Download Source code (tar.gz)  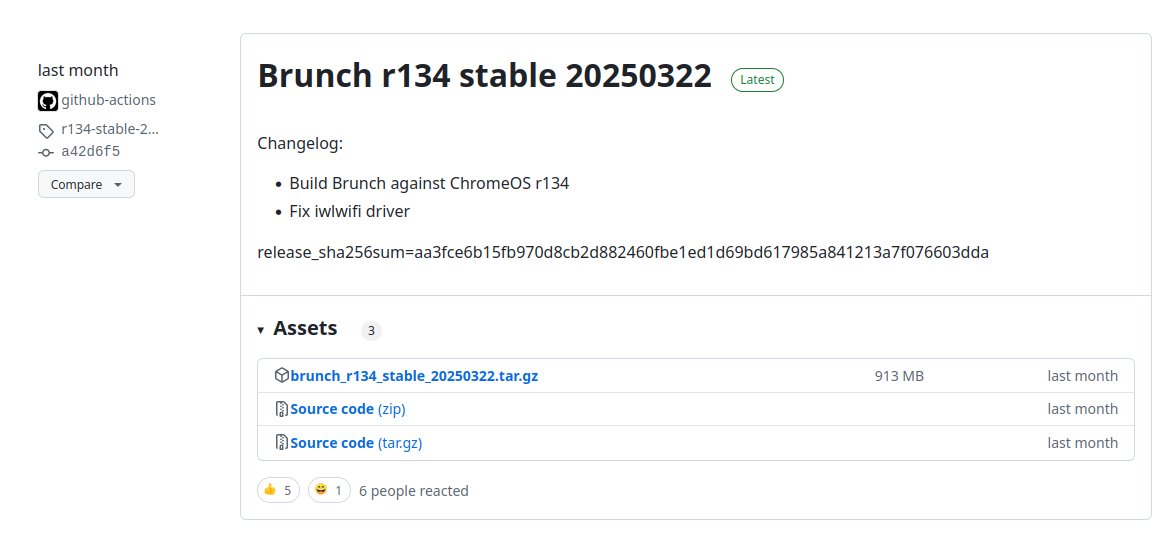point(356,443)
